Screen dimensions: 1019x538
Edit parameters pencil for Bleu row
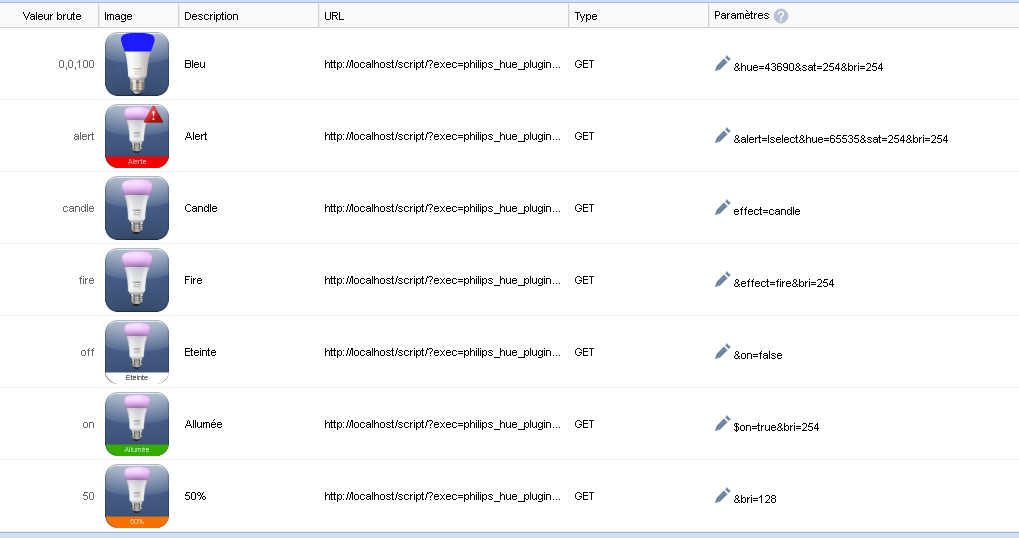pyautogui.click(x=722, y=64)
